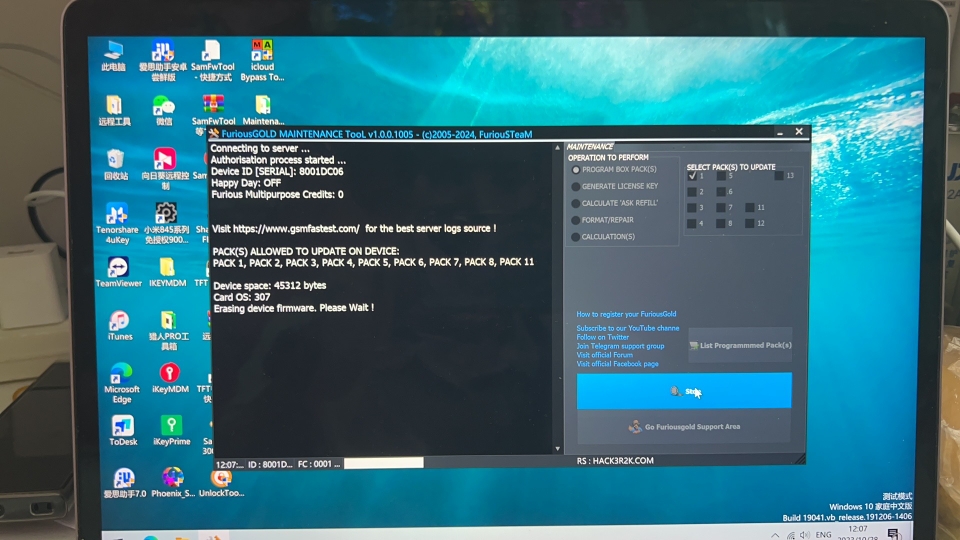Screen dimensions: 960x540
Task: Open the SamFwTool - 快捷方式 desktop shortcut
Action: point(212,60)
